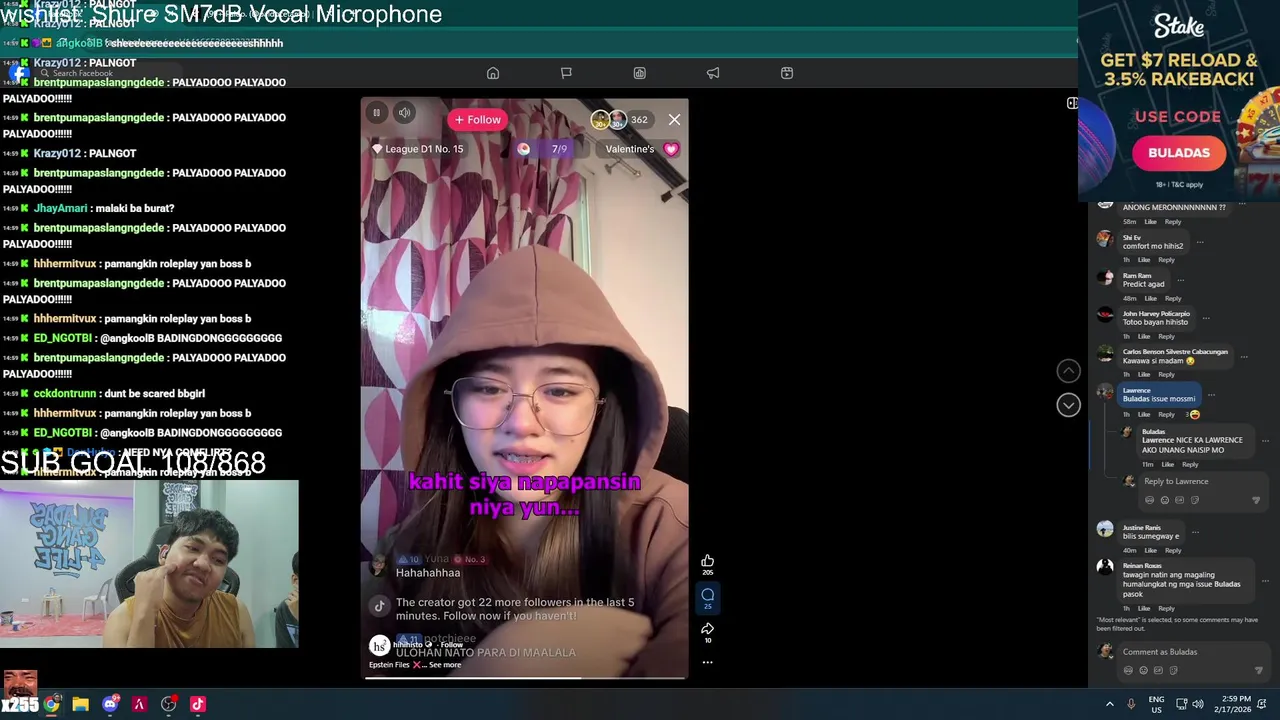Show hidden system tray icons

(1109, 704)
